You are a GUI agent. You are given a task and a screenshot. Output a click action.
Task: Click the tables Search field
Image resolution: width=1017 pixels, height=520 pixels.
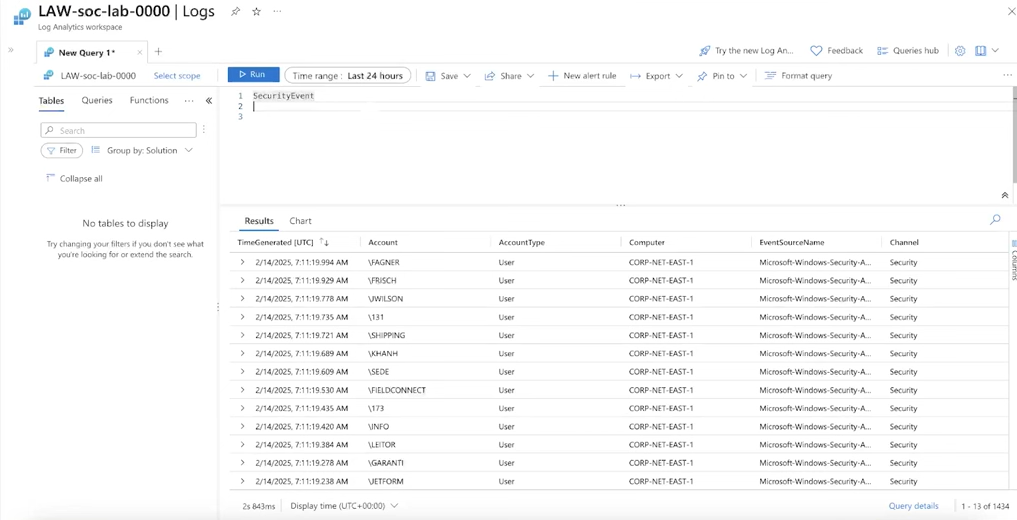[x=119, y=130]
